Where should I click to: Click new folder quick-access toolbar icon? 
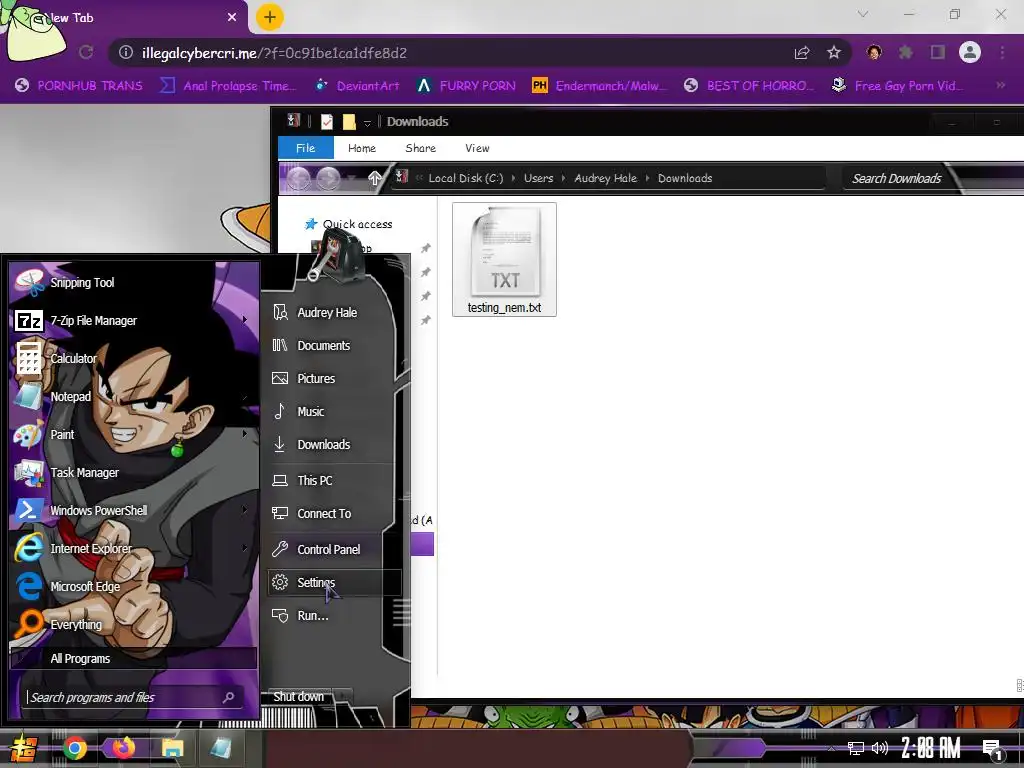[x=349, y=121]
